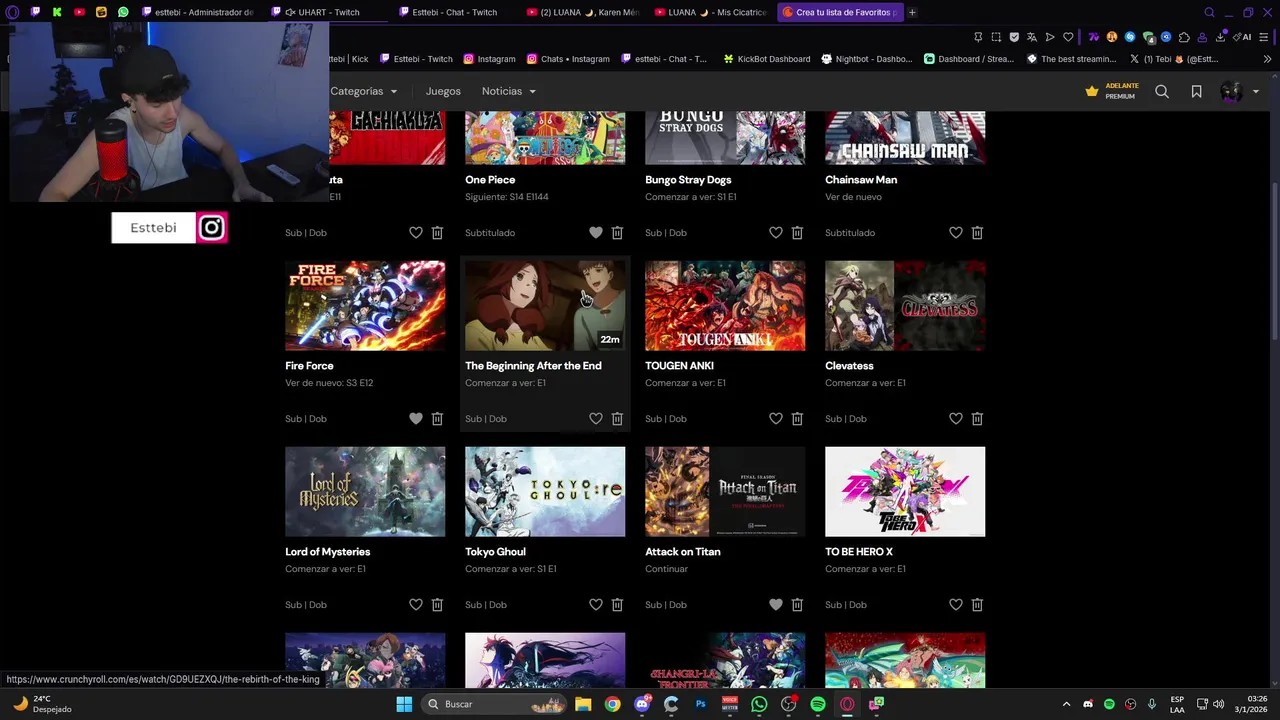Viewport: 1280px width, 720px height.
Task: Toggle favorite heart for Chainsaw Man
Action: (x=956, y=233)
